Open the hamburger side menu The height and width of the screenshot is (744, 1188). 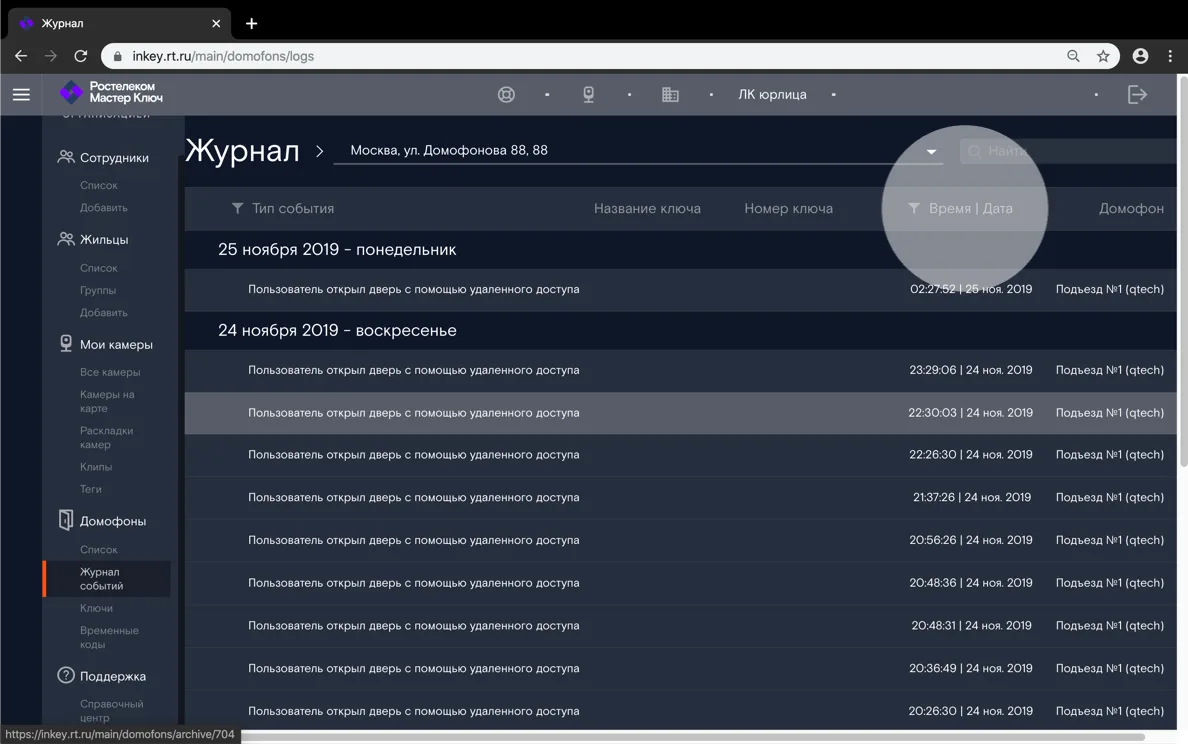click(x=21, y=95)
